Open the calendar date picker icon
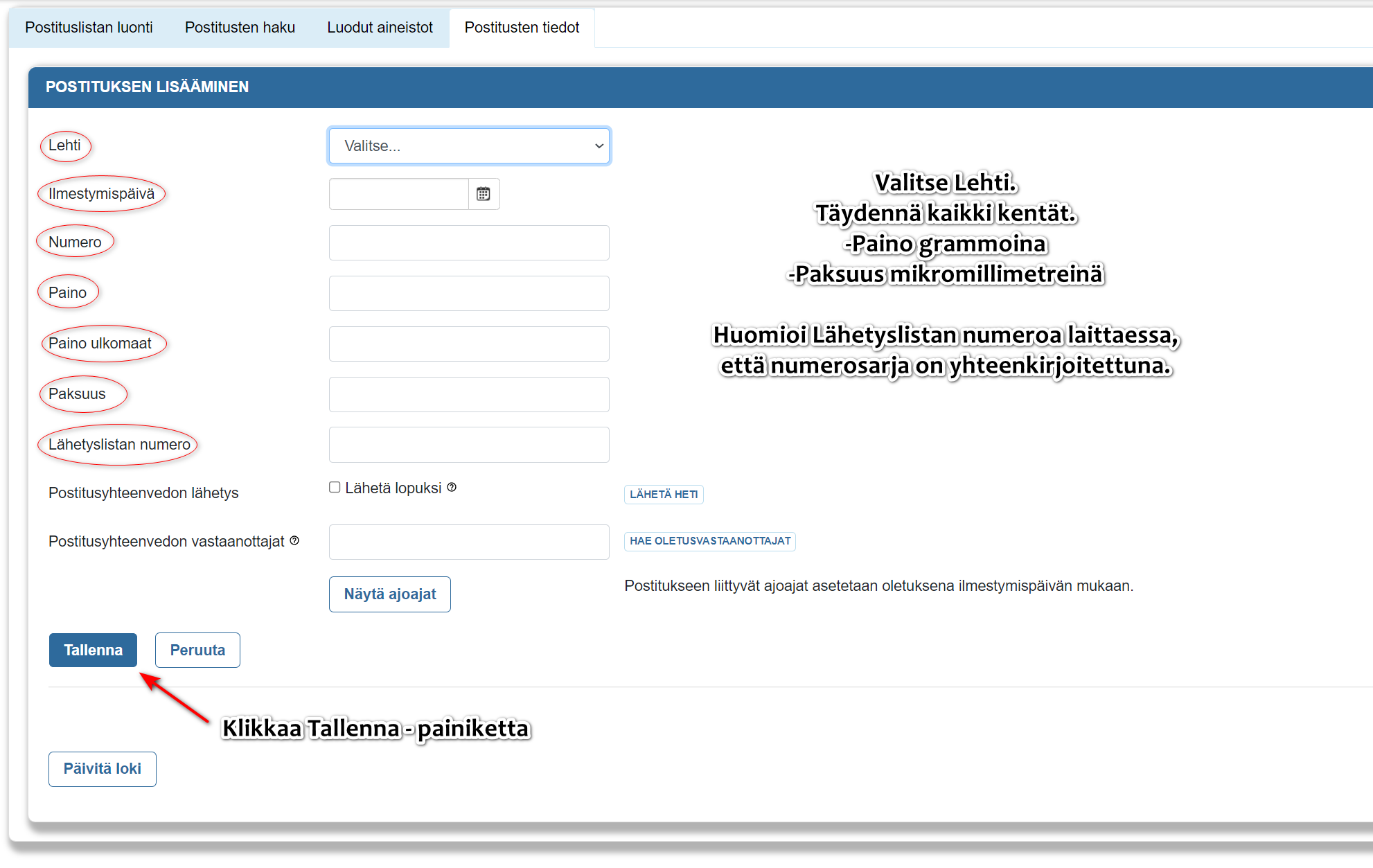Screen dimensions: 1373x868 [484, 194]
